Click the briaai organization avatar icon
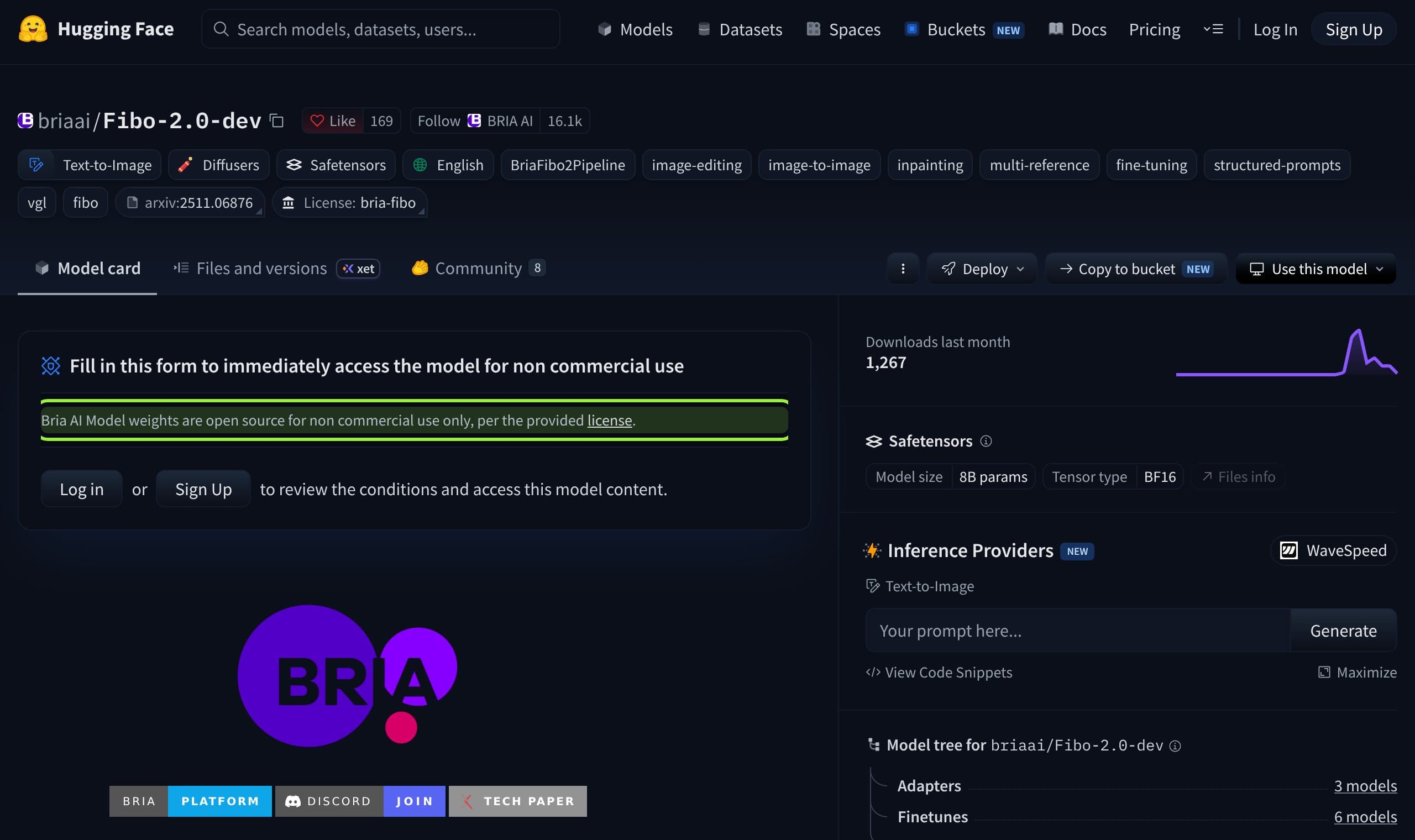This screenshot has height=840, width=1415. click(x=25, y=120)
